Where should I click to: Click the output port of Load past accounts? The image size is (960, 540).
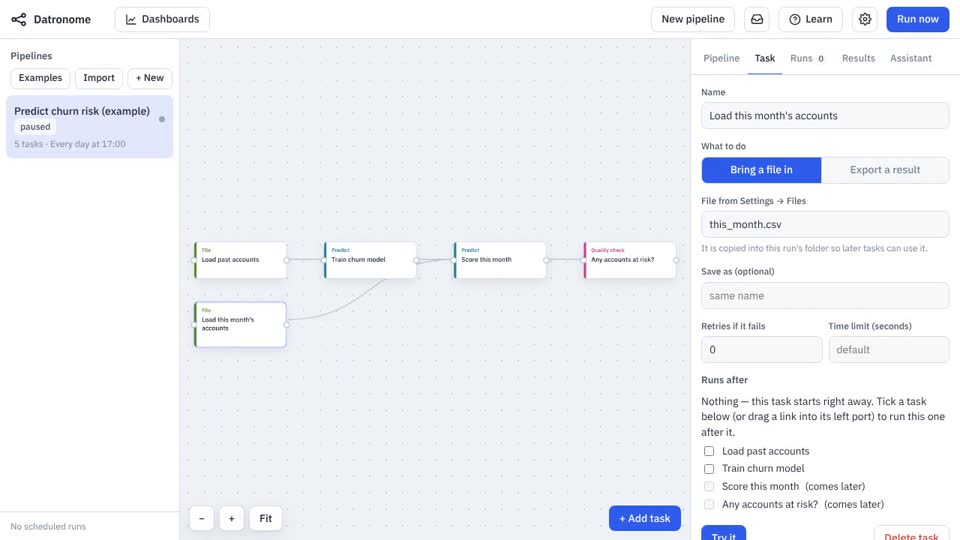click(287, 260)
